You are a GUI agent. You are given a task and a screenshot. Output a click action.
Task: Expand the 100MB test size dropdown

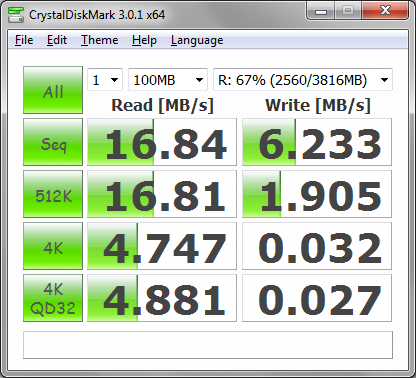click(168, 80)
